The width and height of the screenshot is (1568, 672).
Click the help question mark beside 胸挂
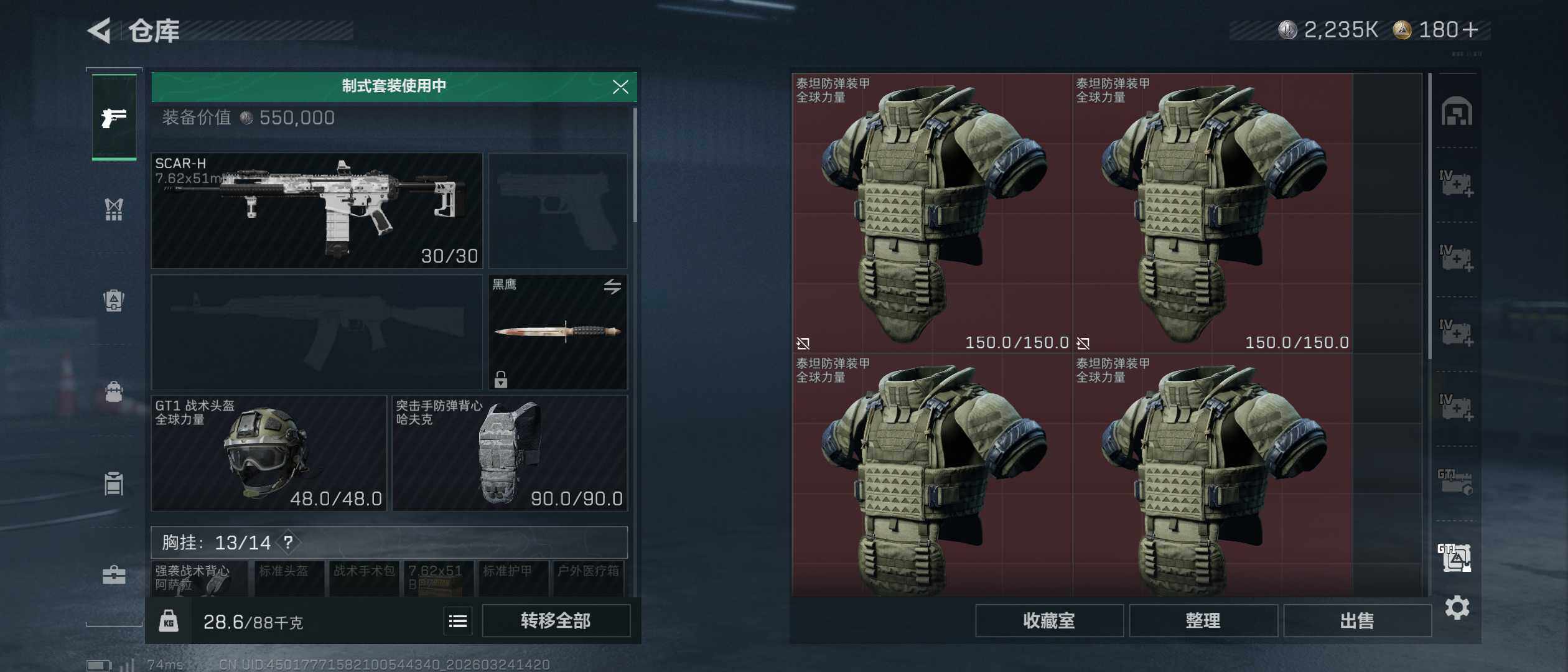(x=288, y=542)
